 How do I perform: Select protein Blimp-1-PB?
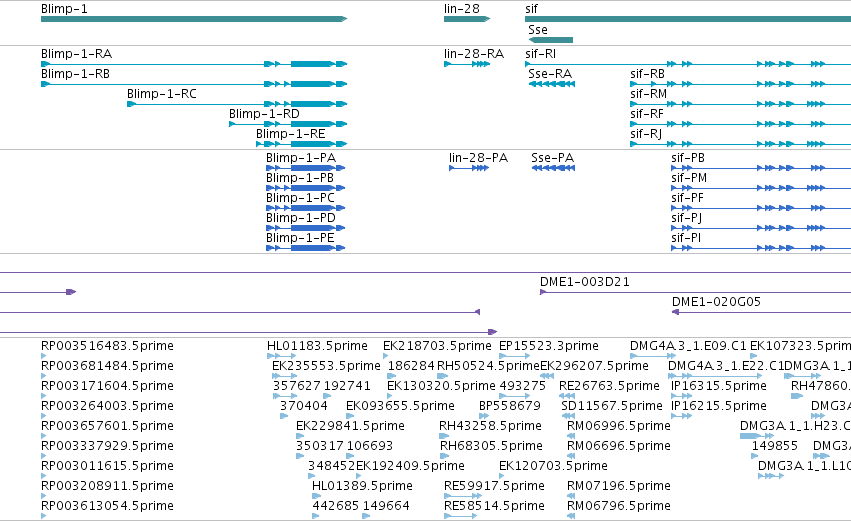point(300,178)
